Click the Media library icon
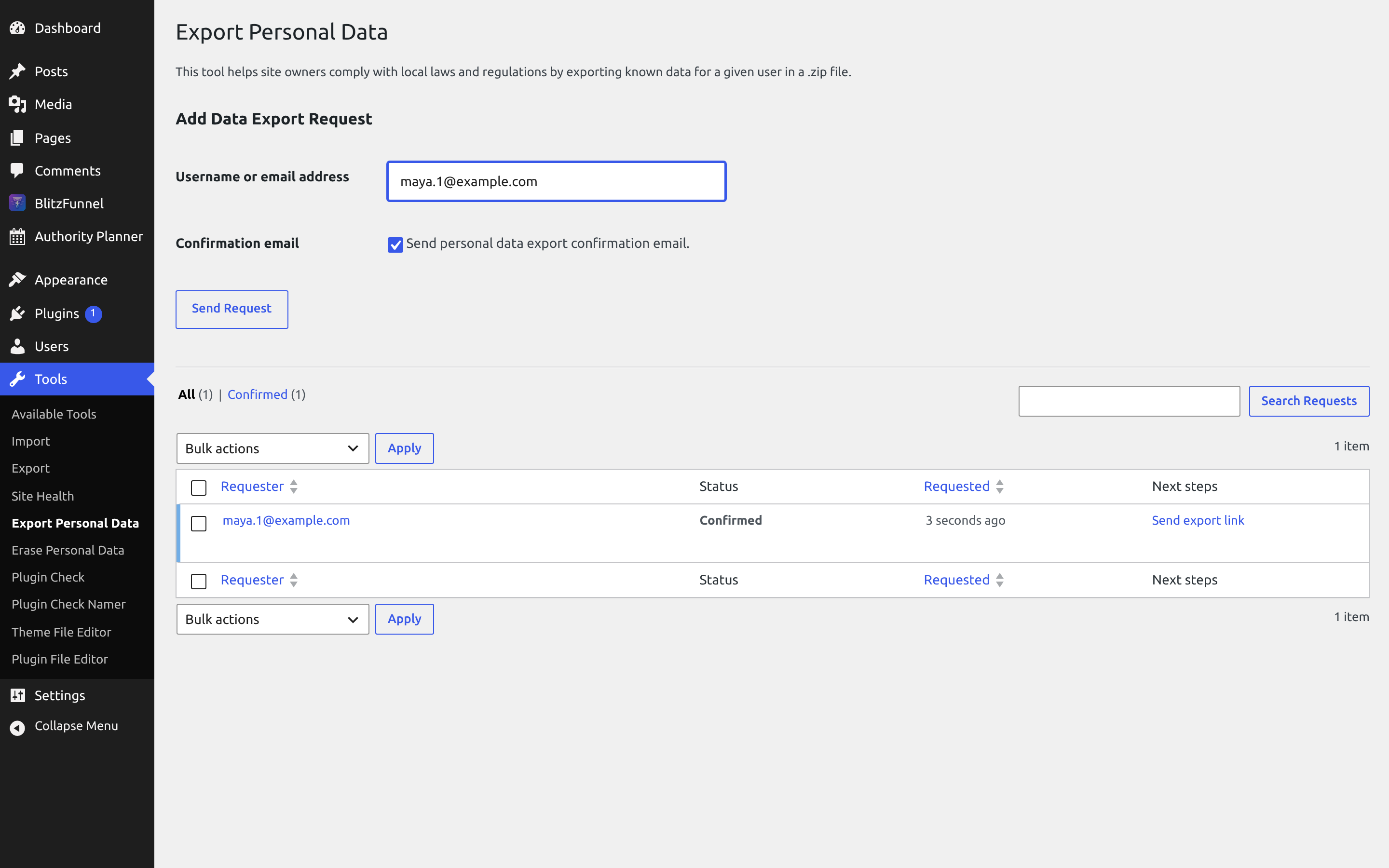 click(x=17, y=104)
